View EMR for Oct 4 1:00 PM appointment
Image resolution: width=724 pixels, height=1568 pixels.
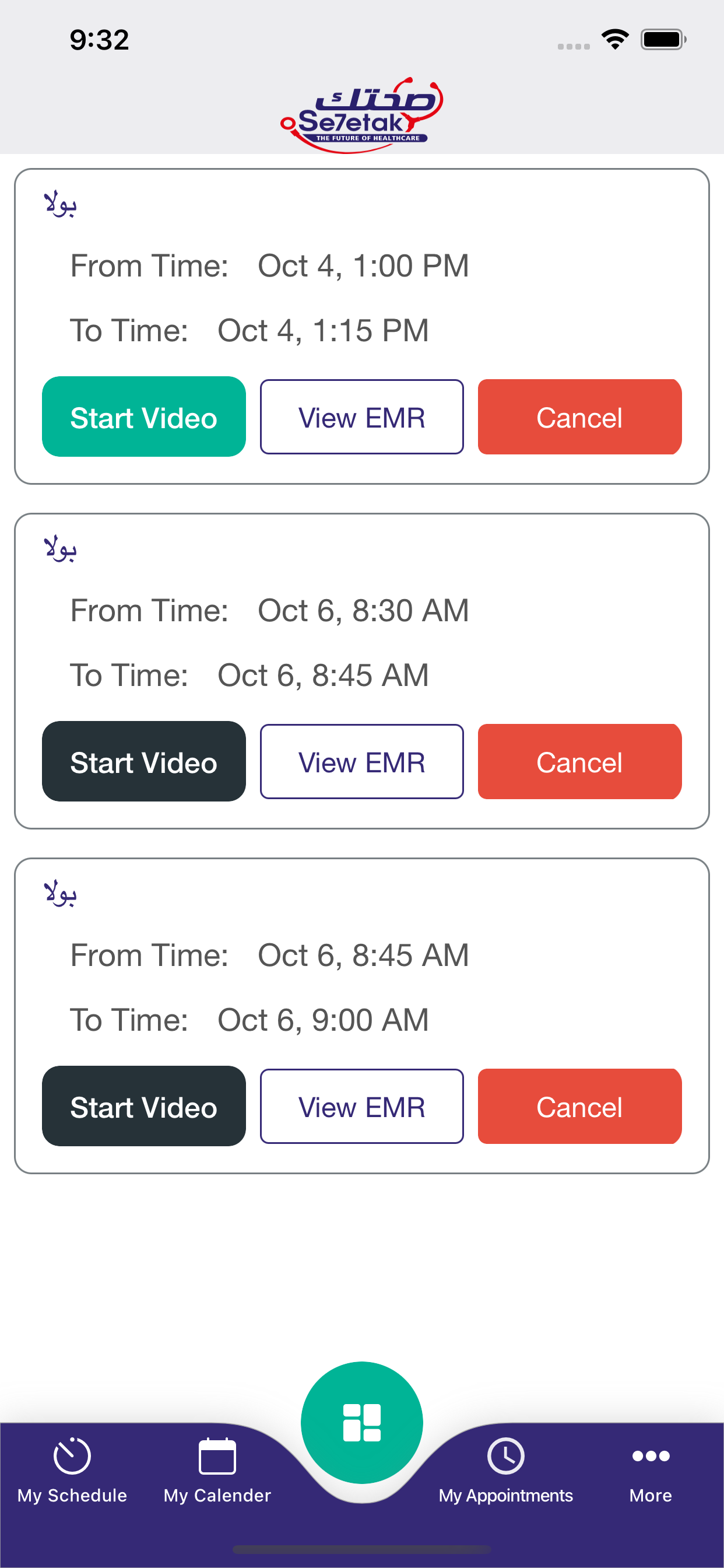362,417
